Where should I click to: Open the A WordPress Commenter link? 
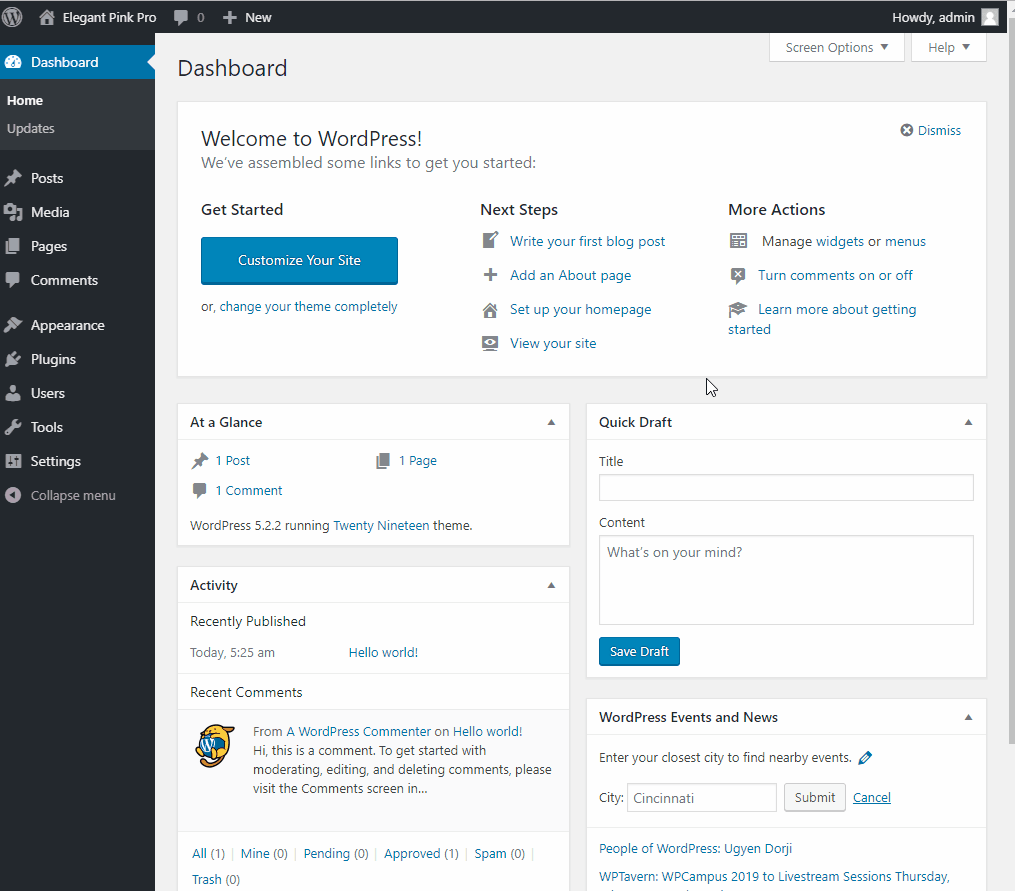(x=359, y=731)
